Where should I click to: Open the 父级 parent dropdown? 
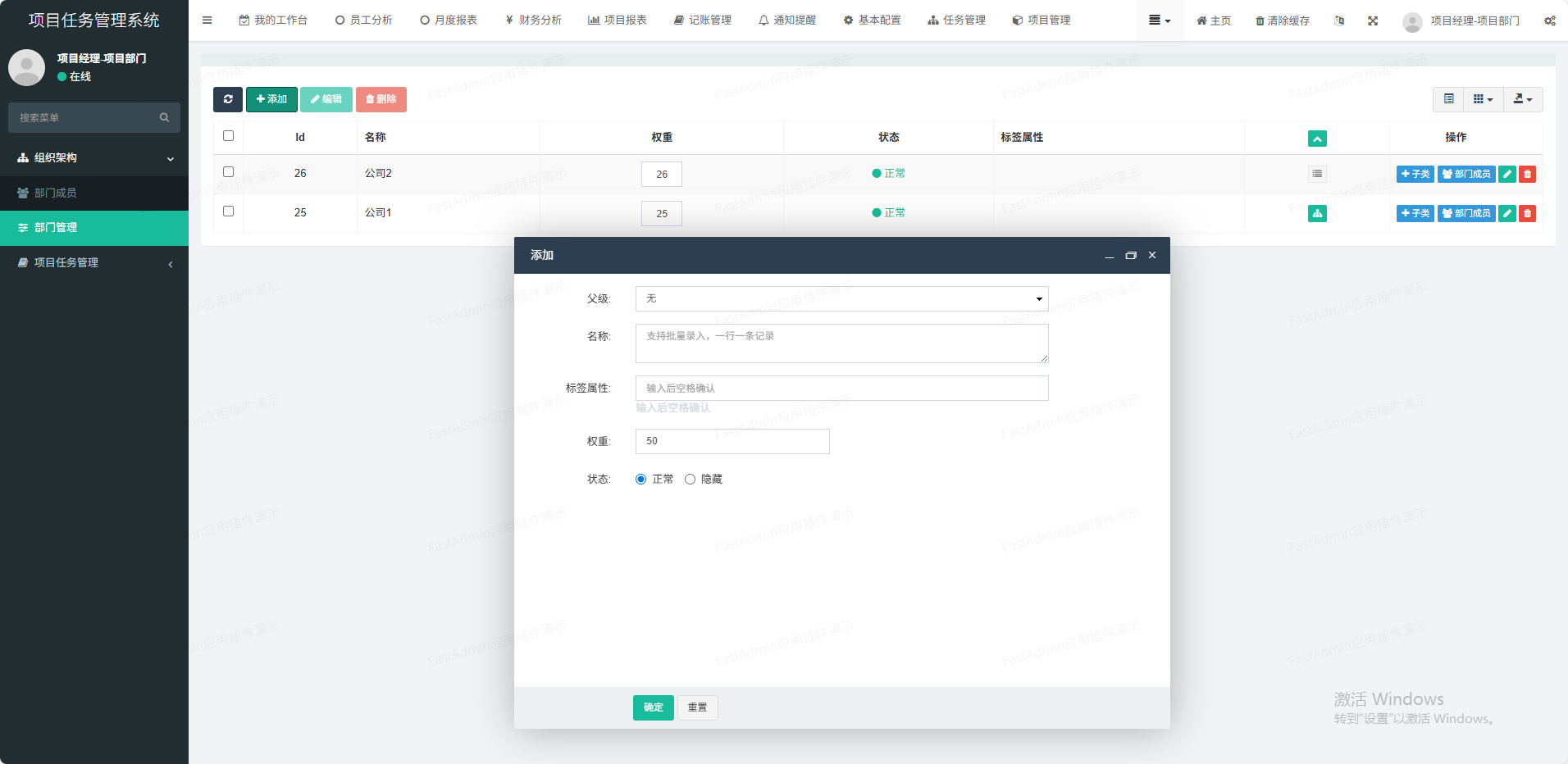point(841,299)
